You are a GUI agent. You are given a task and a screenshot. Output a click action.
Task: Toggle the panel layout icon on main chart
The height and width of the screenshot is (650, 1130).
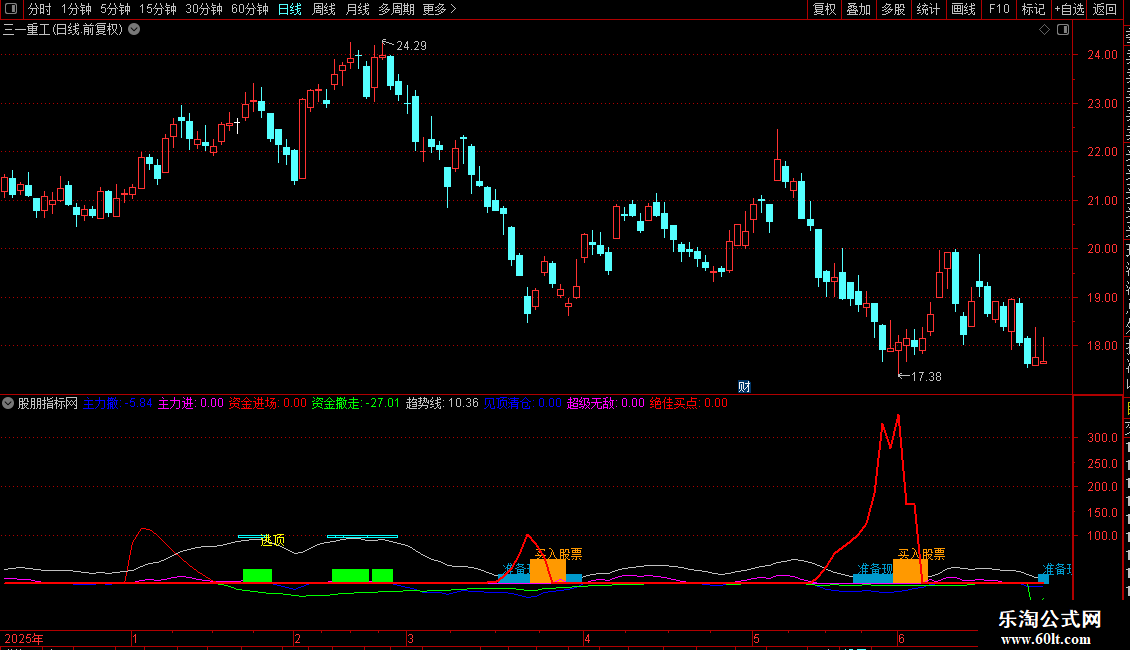[1063, 30]
